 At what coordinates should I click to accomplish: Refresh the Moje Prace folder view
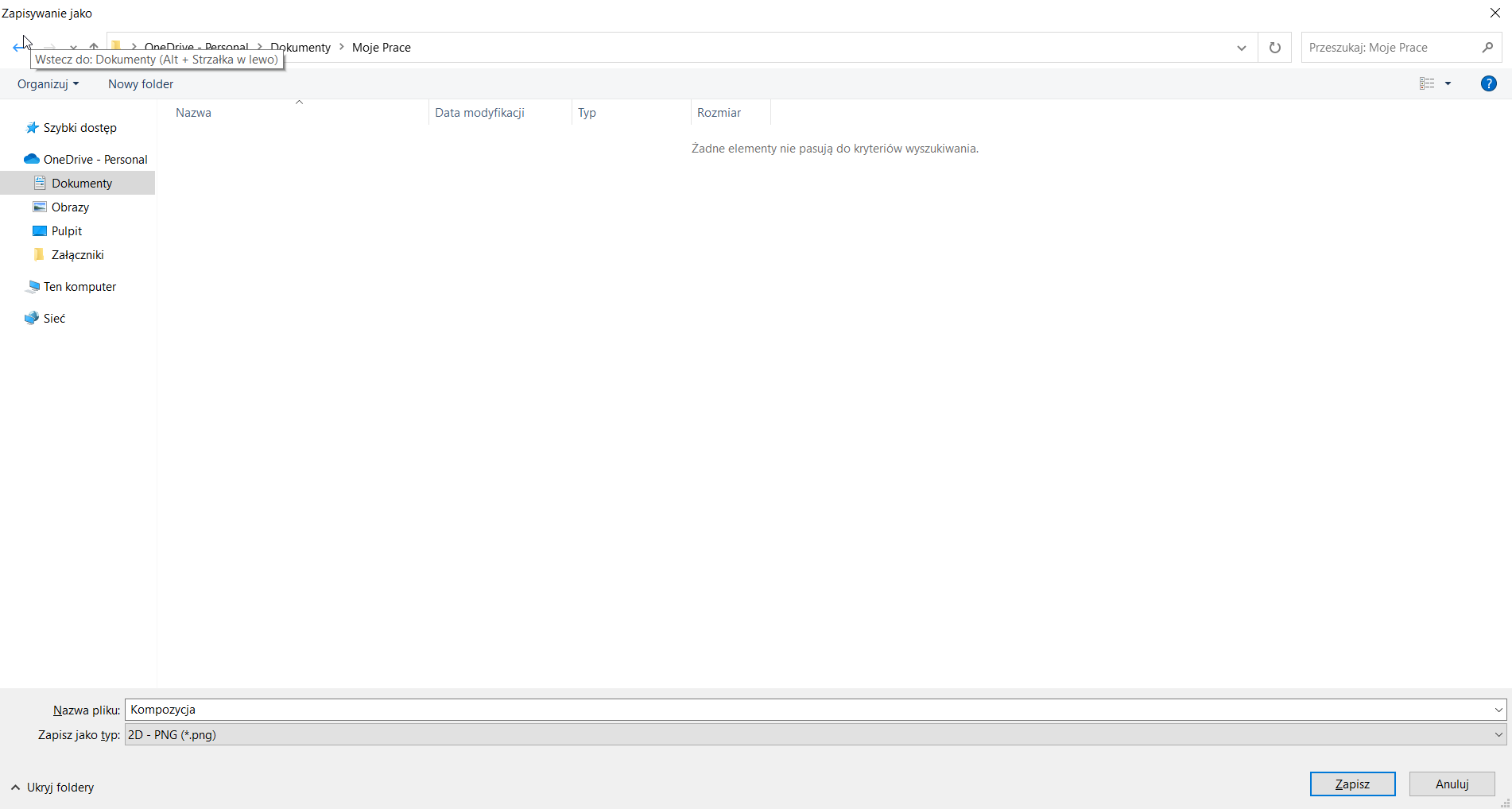(1274, 48)
